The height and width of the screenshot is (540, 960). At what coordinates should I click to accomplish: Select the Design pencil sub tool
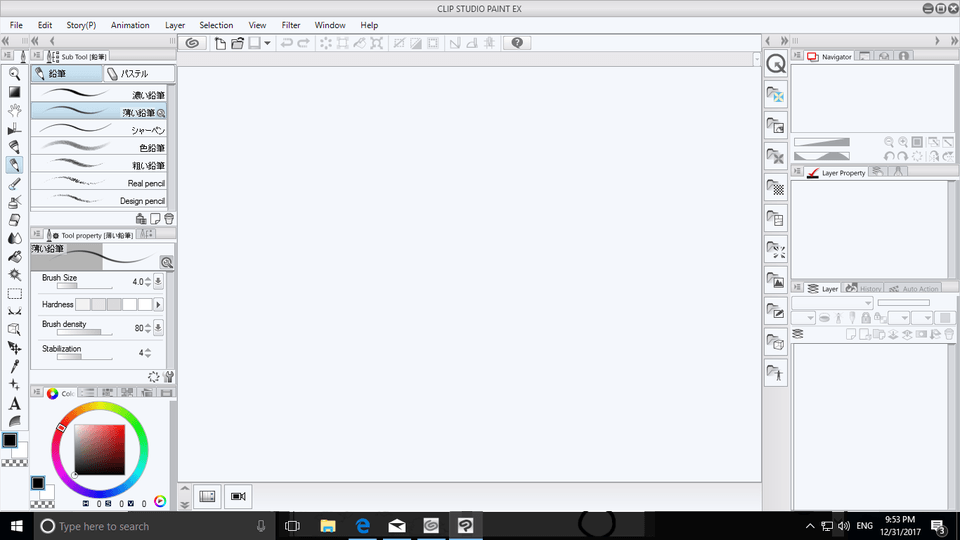click(99, 200)
